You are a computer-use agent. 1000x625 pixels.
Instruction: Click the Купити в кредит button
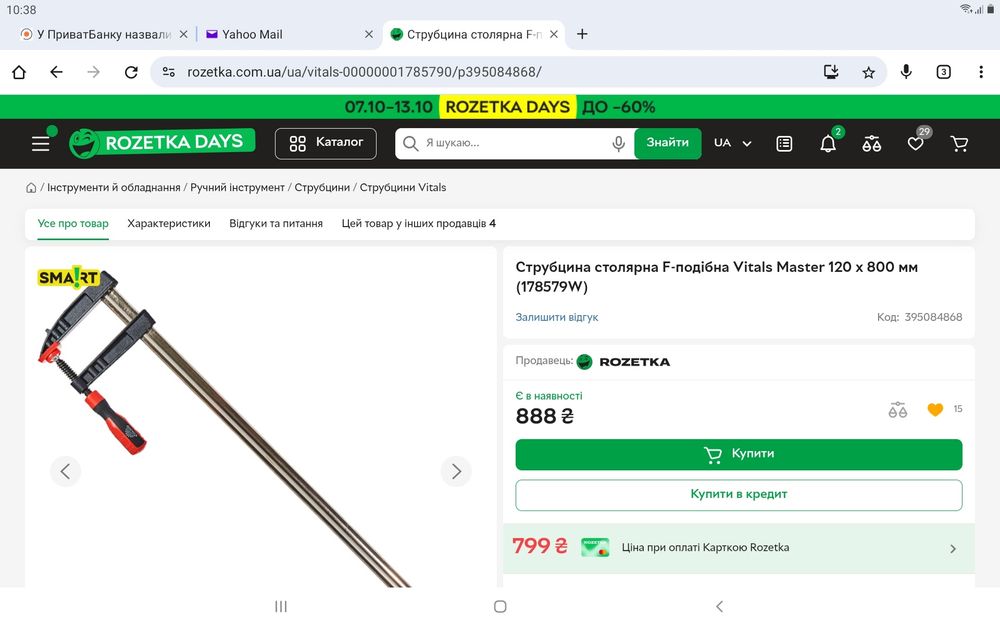[739, 494]
